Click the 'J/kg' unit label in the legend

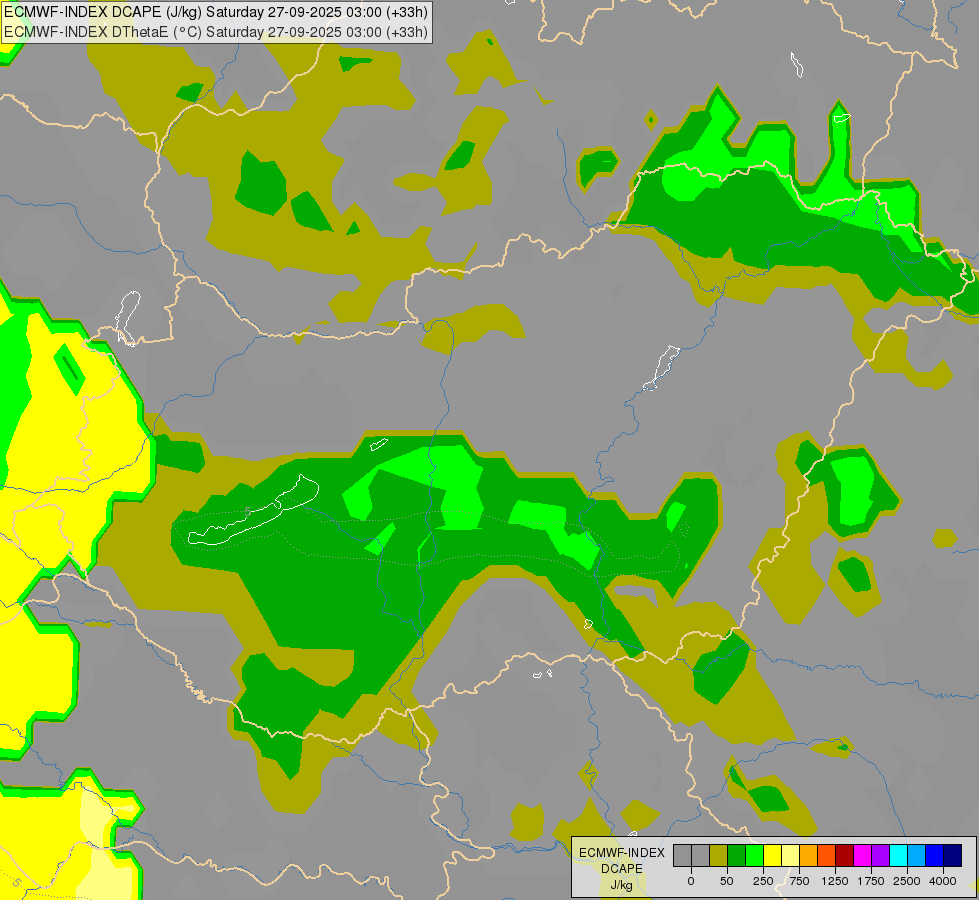click(621, 886)
